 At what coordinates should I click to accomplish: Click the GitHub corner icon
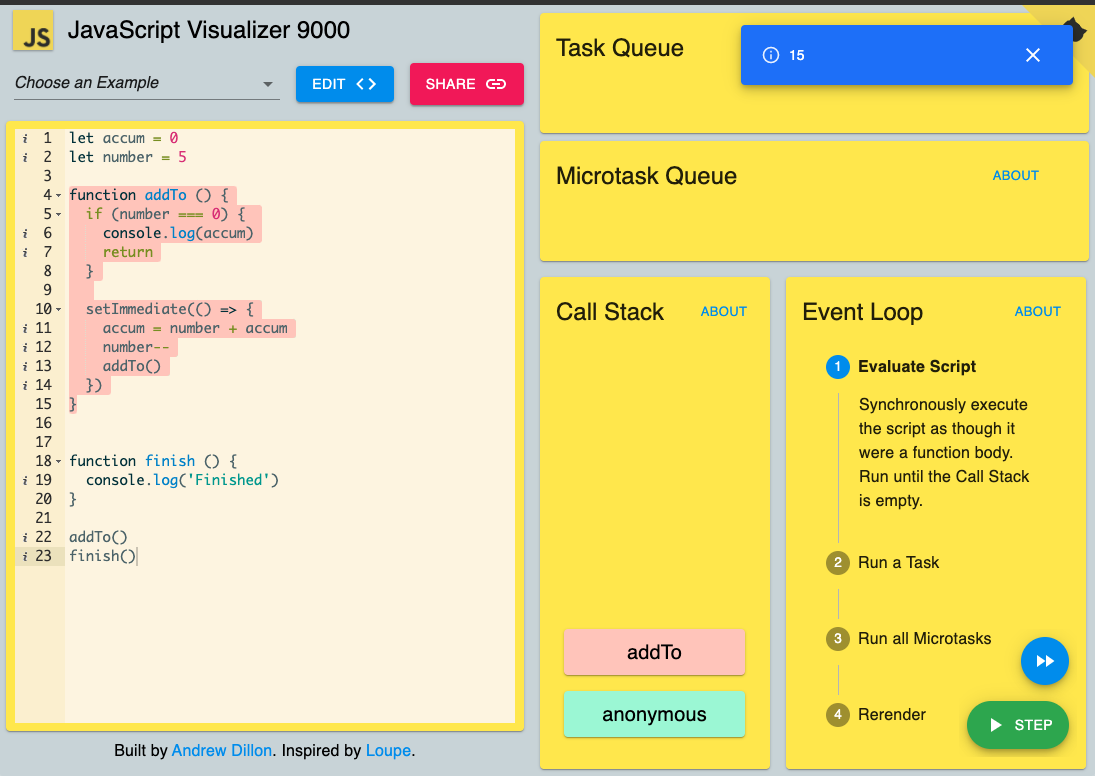click(1075, 28)
